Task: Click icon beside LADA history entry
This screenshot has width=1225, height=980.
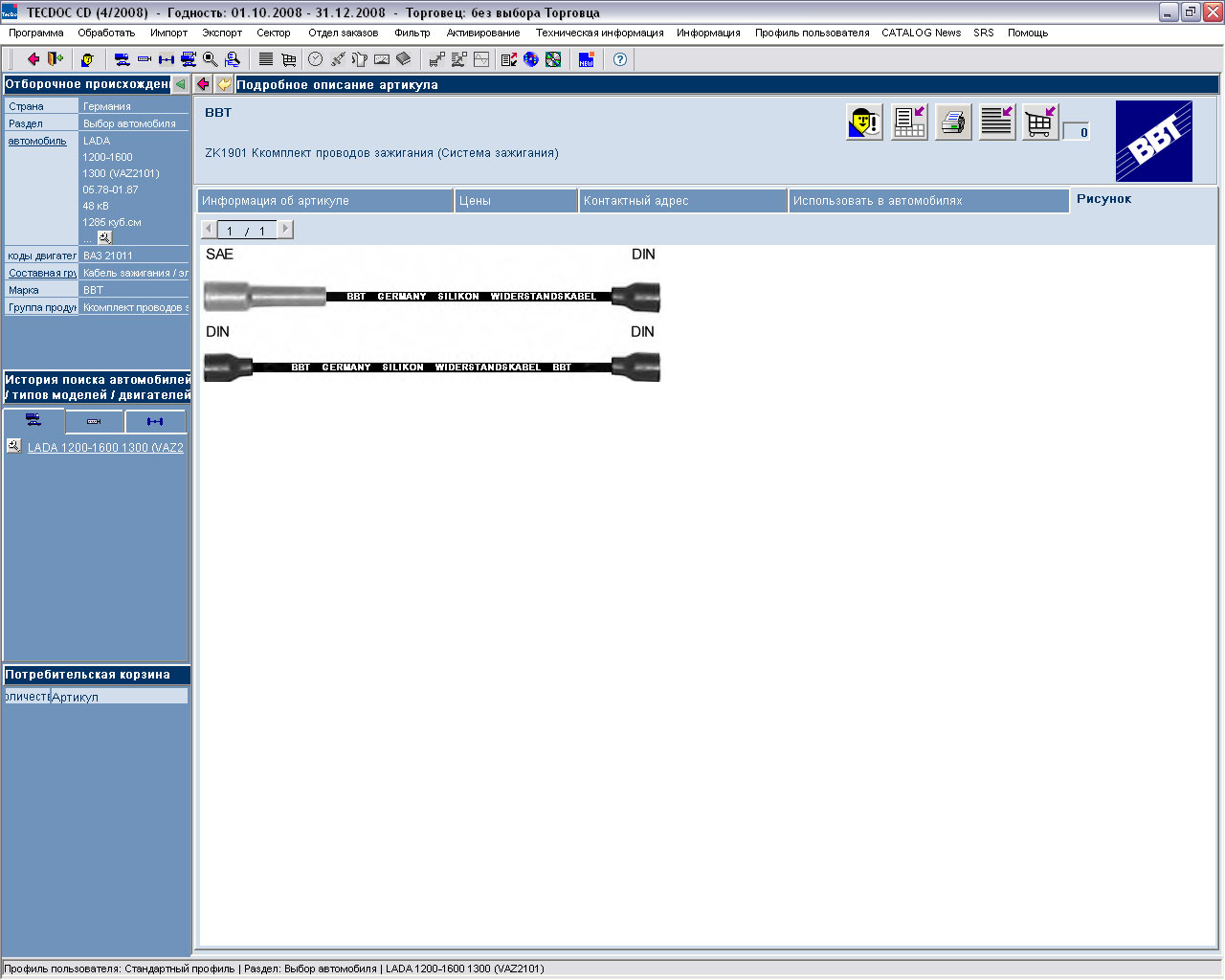Action: point(13,445)
